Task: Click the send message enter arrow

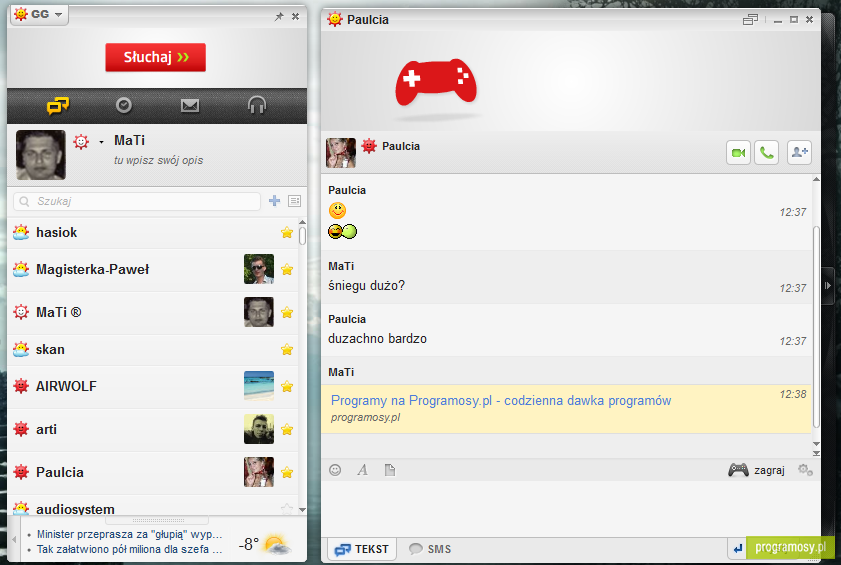Action: pos(738,548)
